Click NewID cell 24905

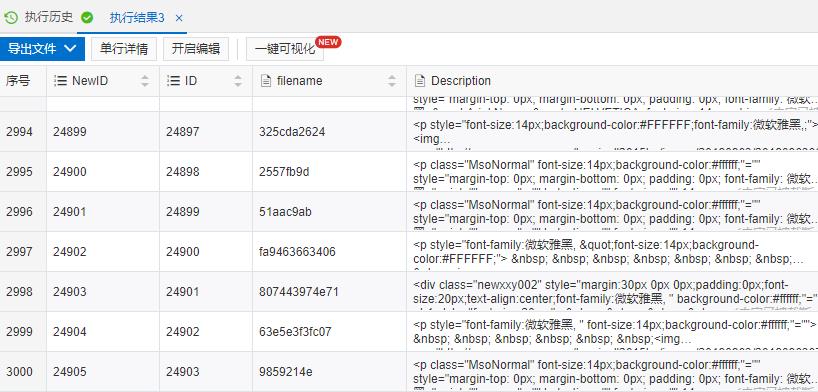coord(103,371)
